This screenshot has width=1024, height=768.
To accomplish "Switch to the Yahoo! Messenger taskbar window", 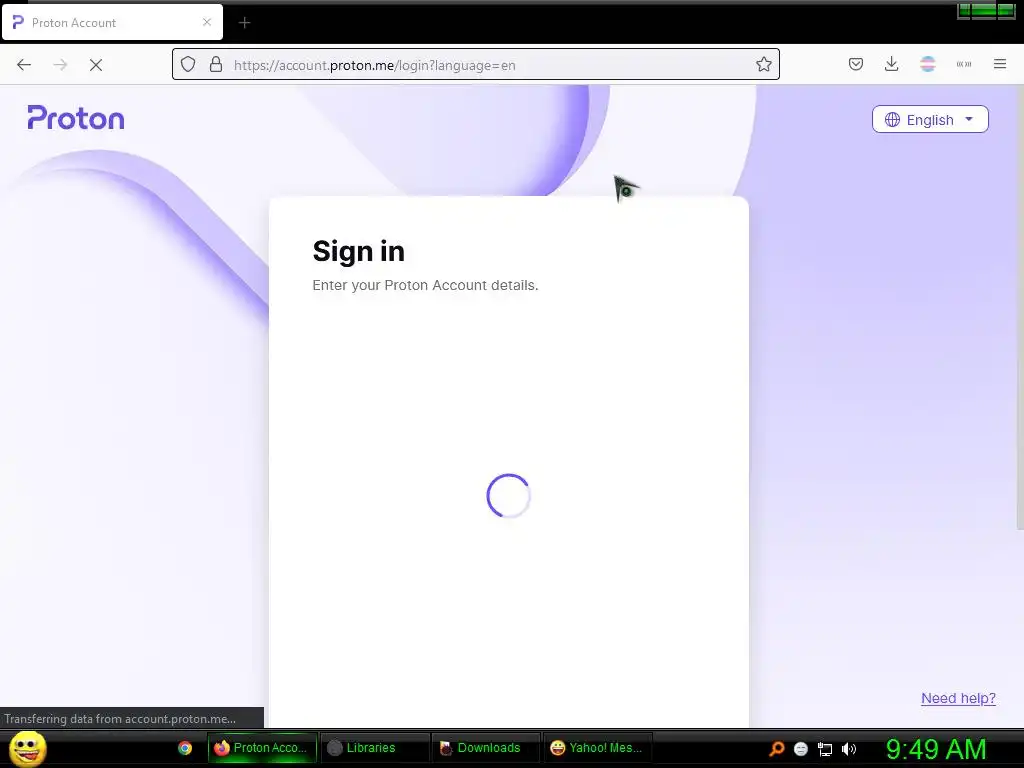I will (598, 748).
